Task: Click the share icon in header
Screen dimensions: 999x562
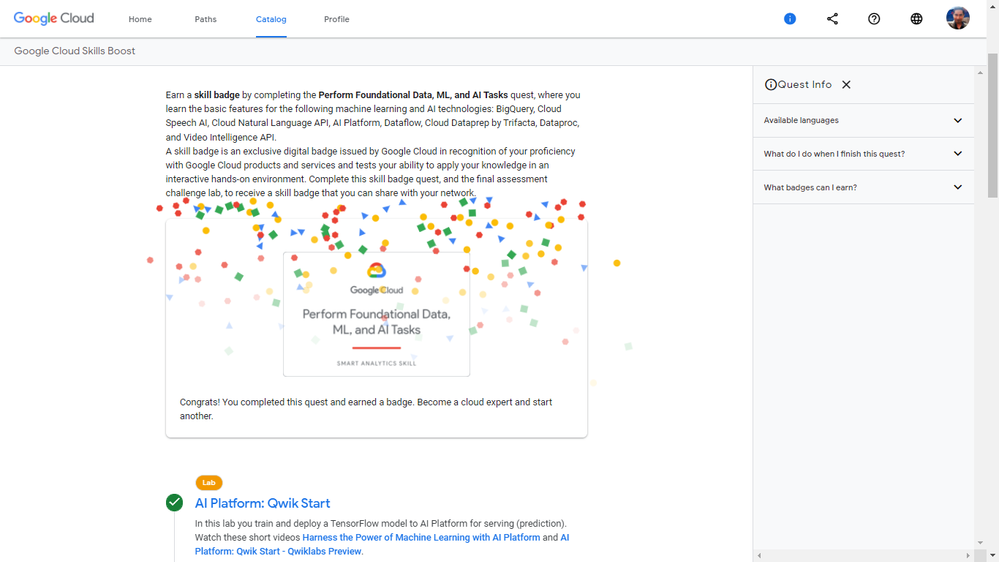Action: [x=832, y=19]
